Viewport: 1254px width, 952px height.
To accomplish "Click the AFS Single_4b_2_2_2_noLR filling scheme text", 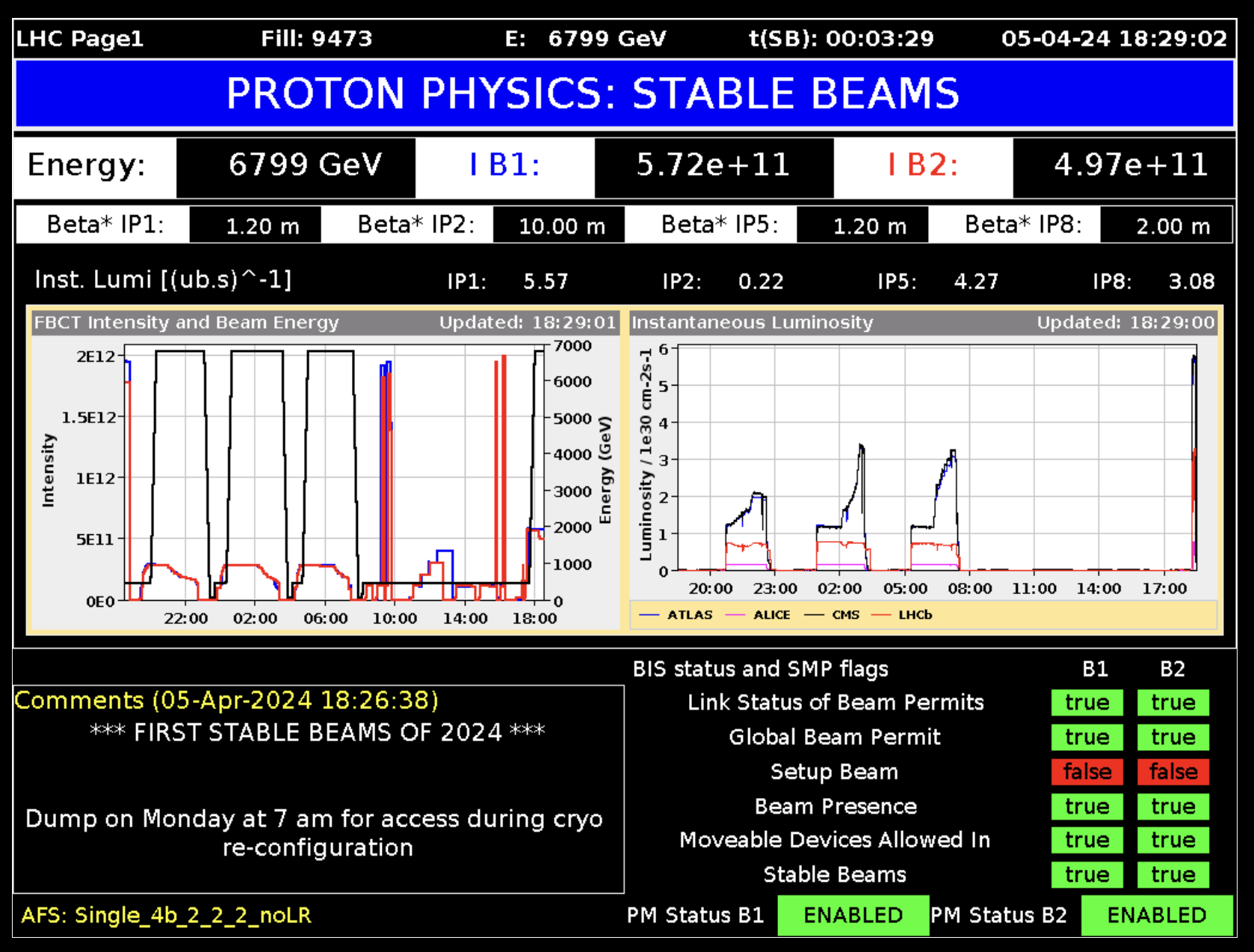I will 166,915.
